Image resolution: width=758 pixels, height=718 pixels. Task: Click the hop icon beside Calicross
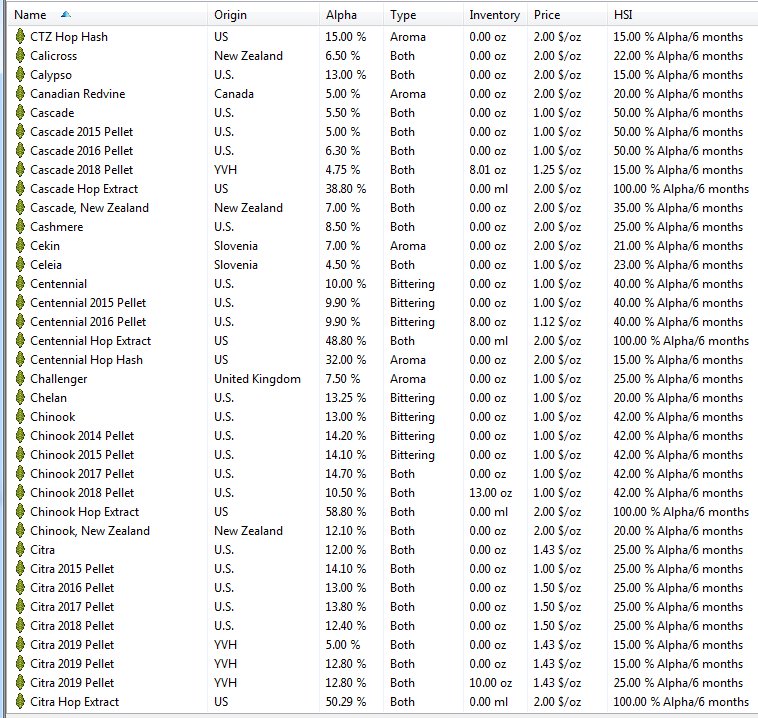coord(20,56)
